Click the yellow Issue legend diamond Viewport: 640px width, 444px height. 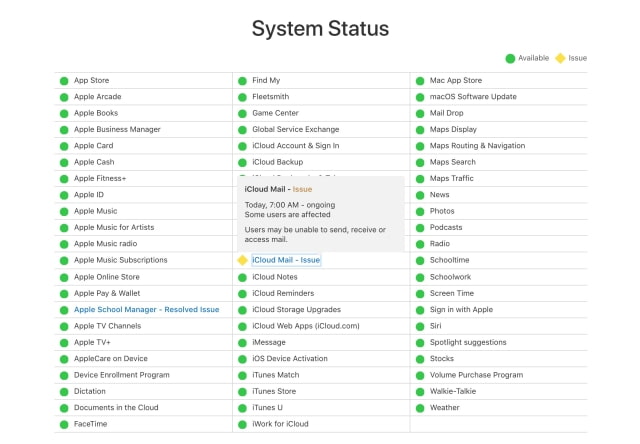560,58
